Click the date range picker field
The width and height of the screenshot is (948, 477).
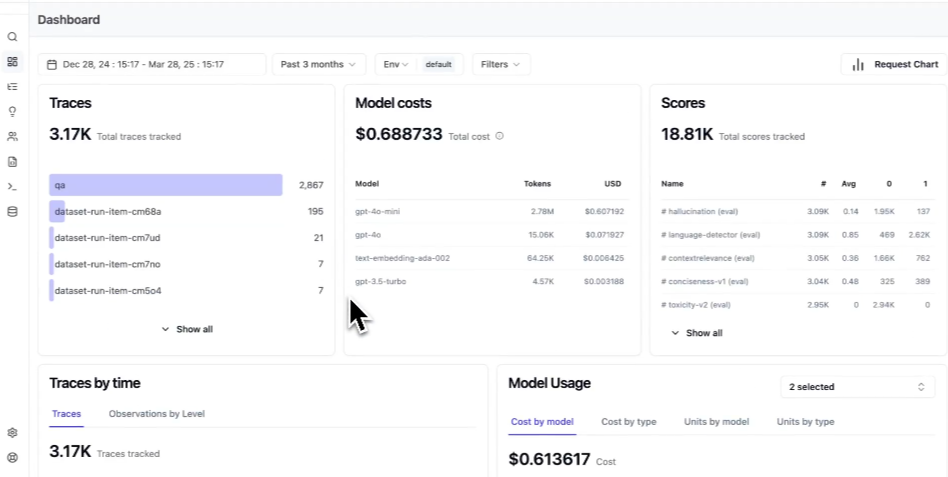point(152,65)
